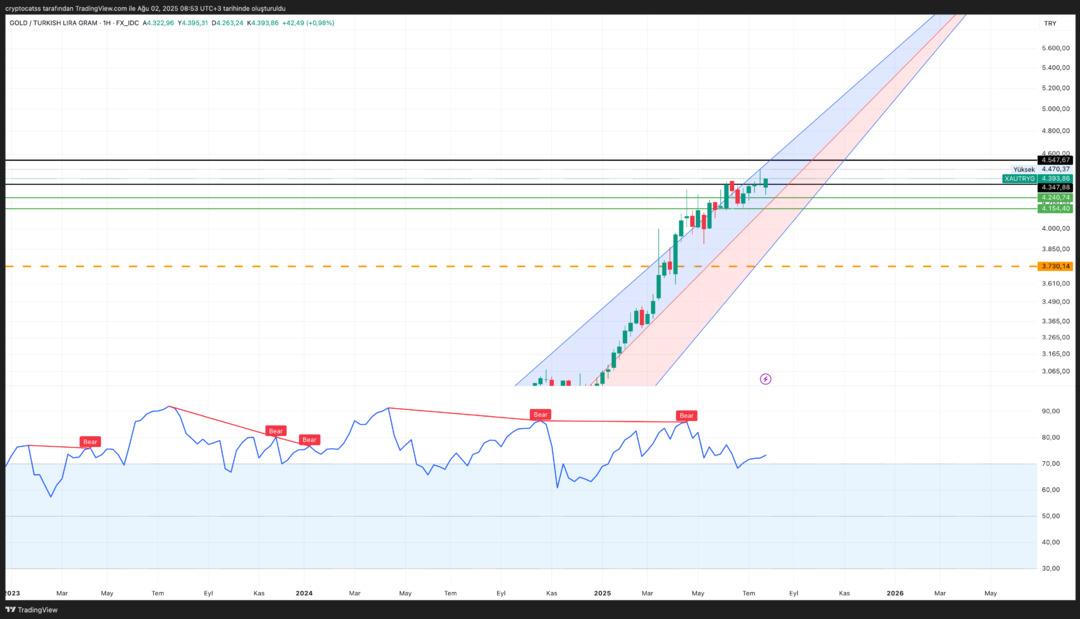1080x619 pixels.
Task: Click the 70,00 RSI axis value
Action: tap(1050, 463)
